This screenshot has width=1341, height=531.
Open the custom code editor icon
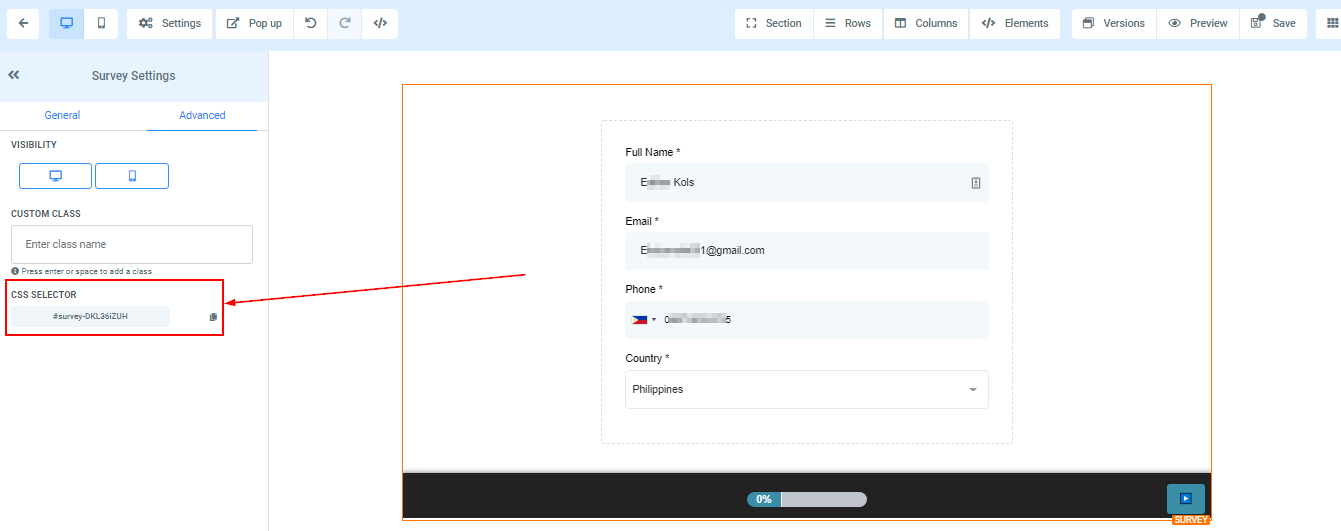380,23
